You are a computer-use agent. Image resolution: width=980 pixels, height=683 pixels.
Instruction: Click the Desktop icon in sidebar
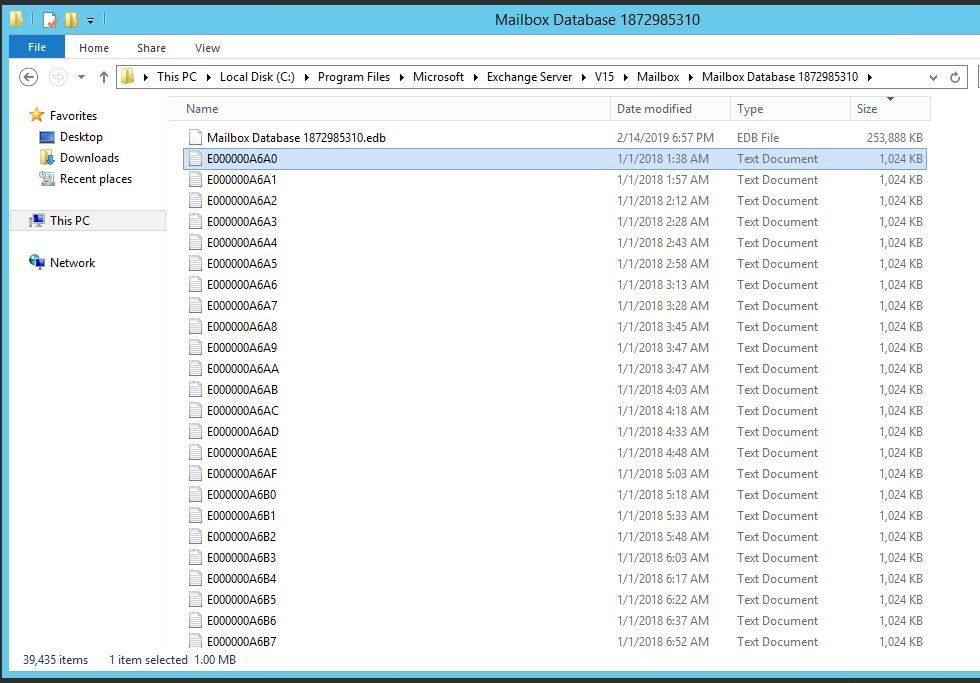click(x=47, y=137)
